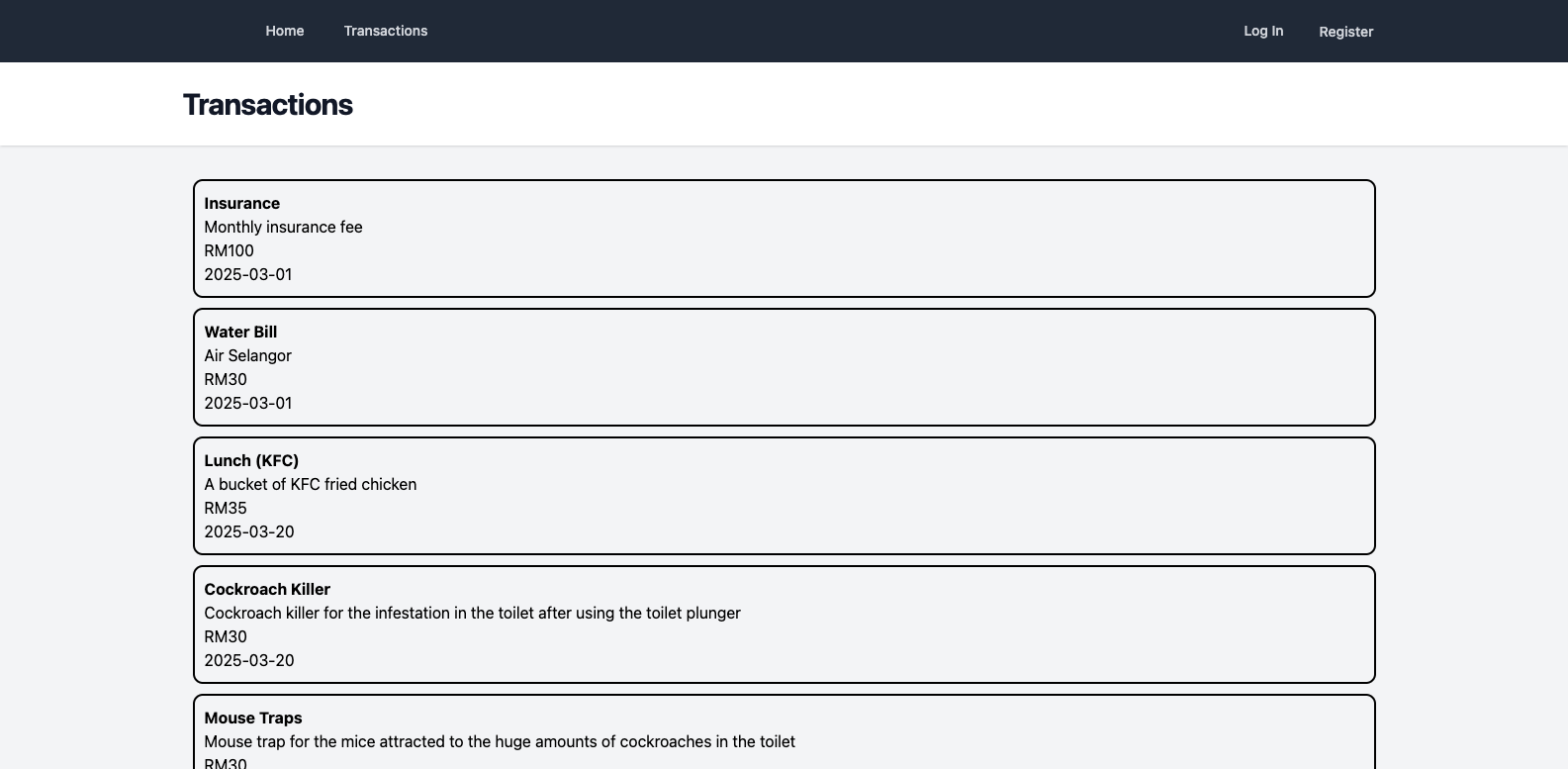Viewport: 1568px width, 769px height.
Task: Click the Insurance title text
Action: pyautogui.click(x=242, y=203)
